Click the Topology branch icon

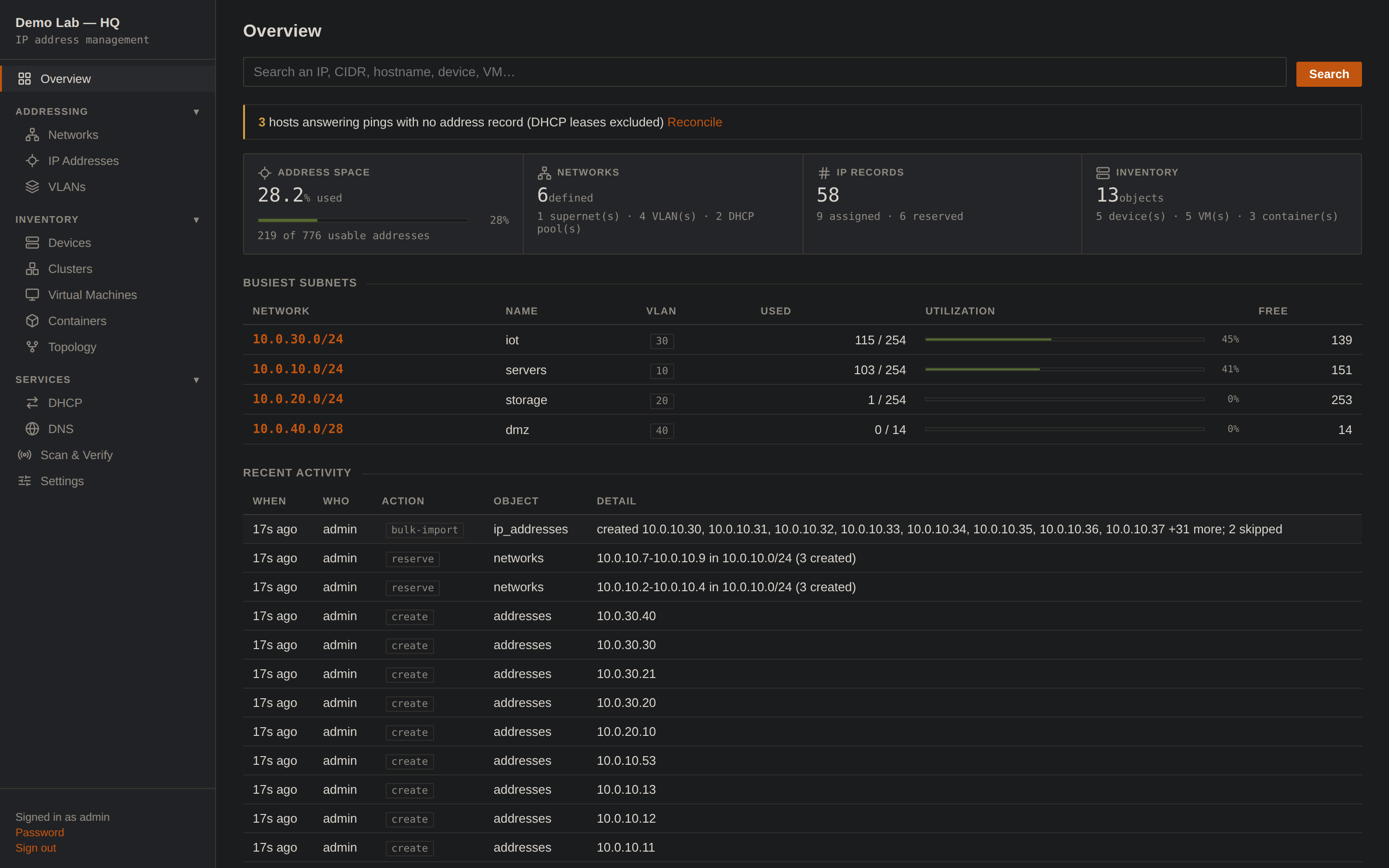32,347
